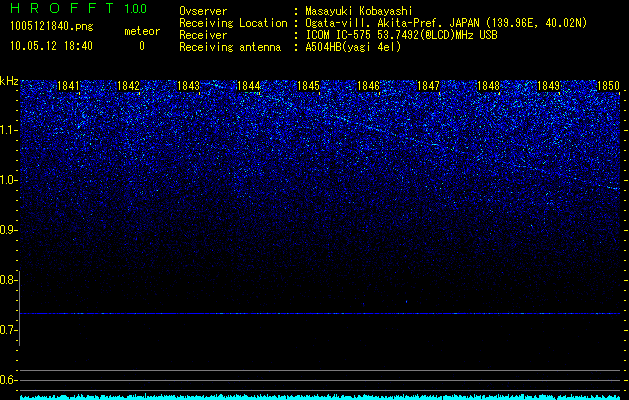Click the 0.6 kHz axis label

click(x=8, y=380)
